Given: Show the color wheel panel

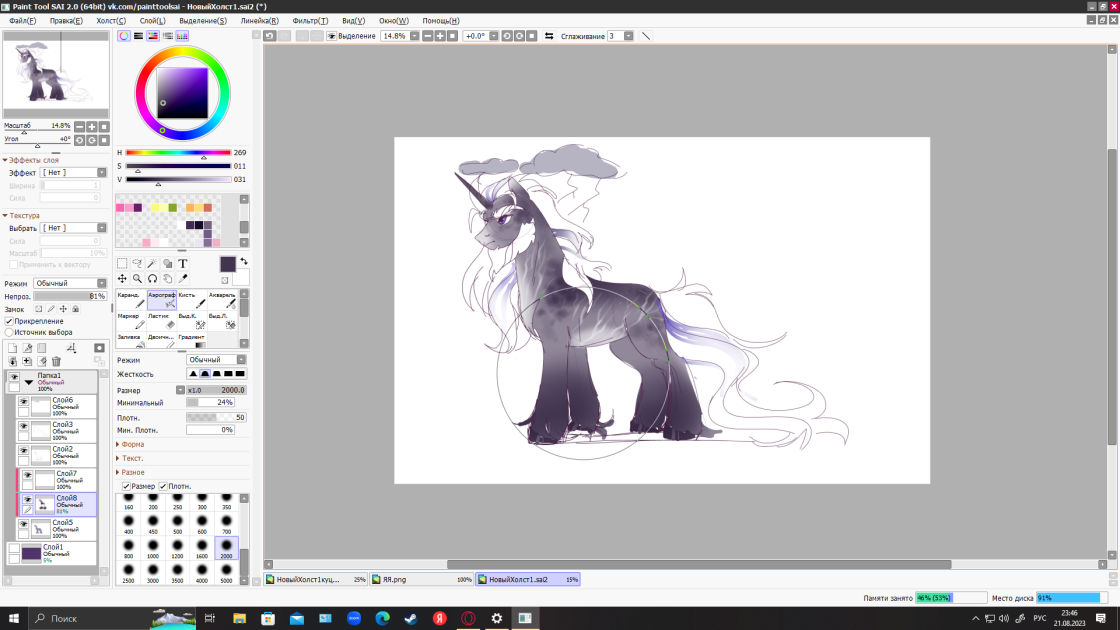Looking at the screenshot, I should pyautogui.click(x=124, y=36).
